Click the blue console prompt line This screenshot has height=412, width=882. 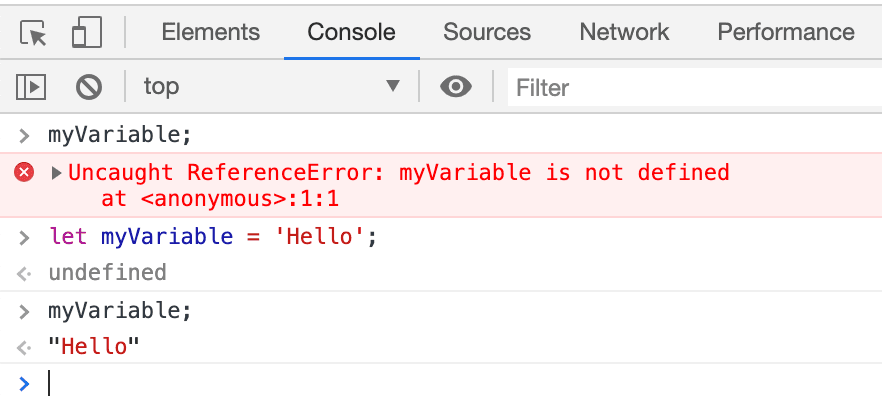click(x=441, y=384)
